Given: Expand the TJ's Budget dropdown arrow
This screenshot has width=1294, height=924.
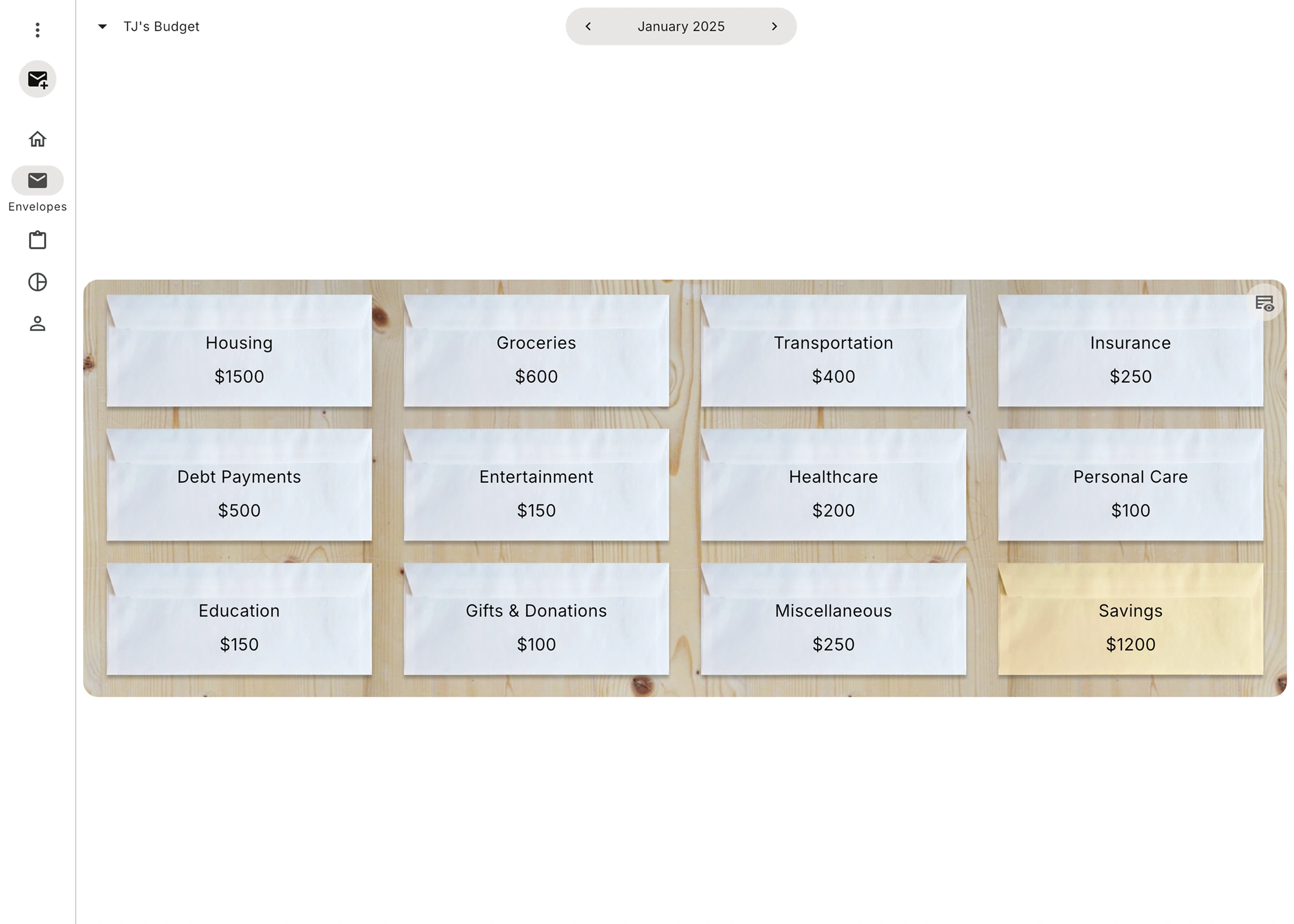Looking at the screenshot, I should [x=103, y=26].
